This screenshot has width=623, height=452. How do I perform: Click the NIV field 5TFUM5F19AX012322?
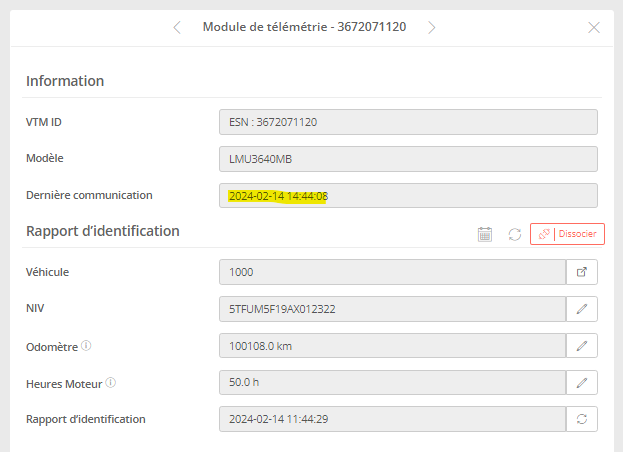[392, 309]
